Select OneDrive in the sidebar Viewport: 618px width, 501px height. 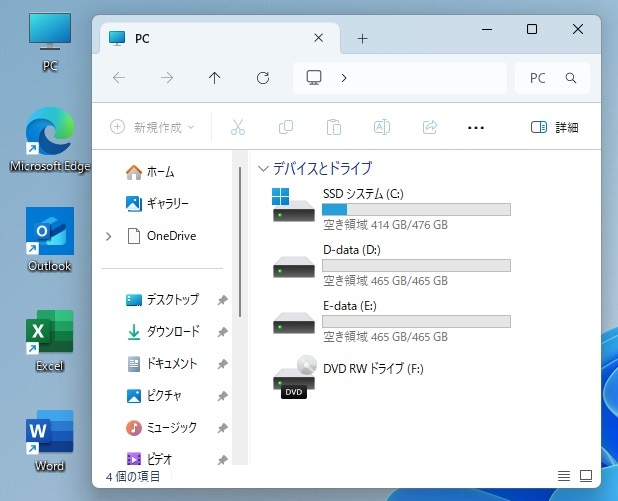coord(162,236)
